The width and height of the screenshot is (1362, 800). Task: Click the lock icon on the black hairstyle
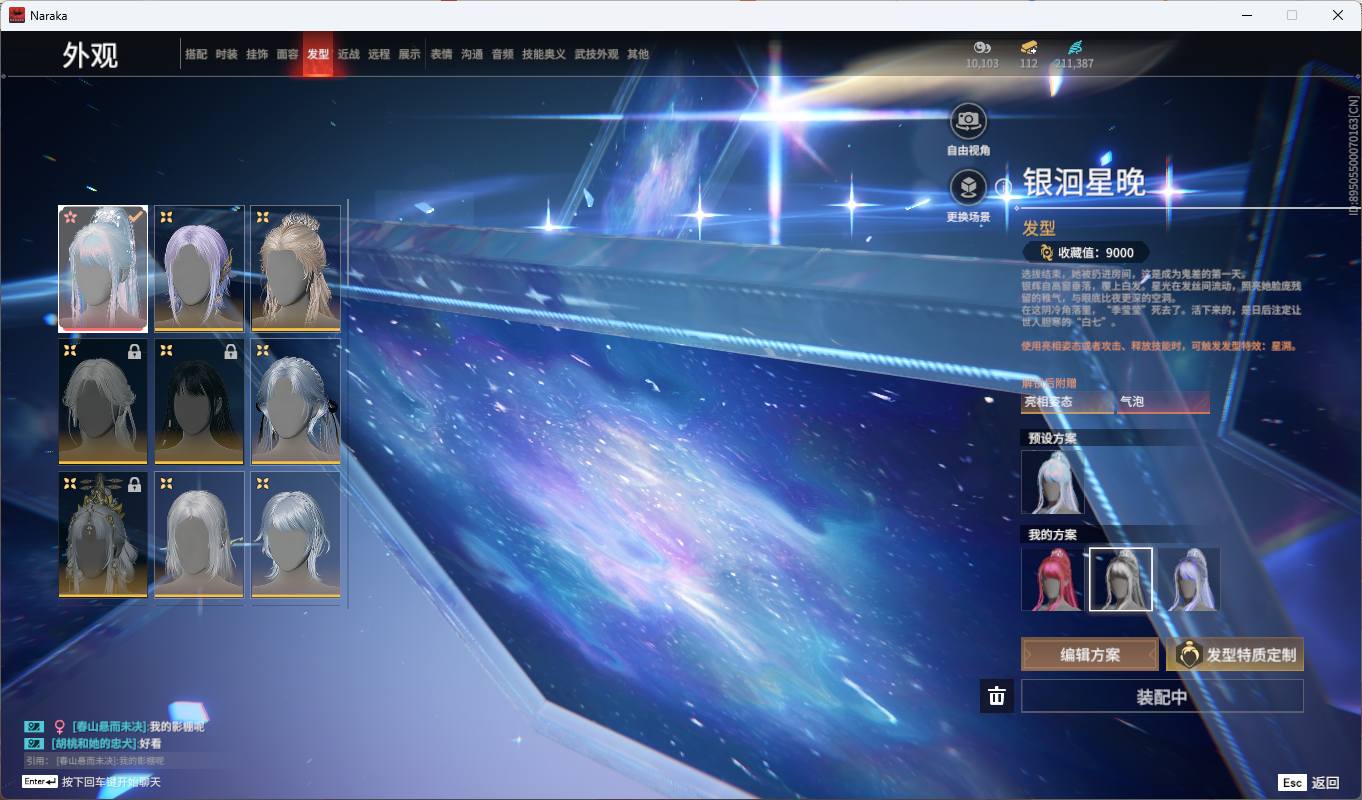[x=230, y=352]
